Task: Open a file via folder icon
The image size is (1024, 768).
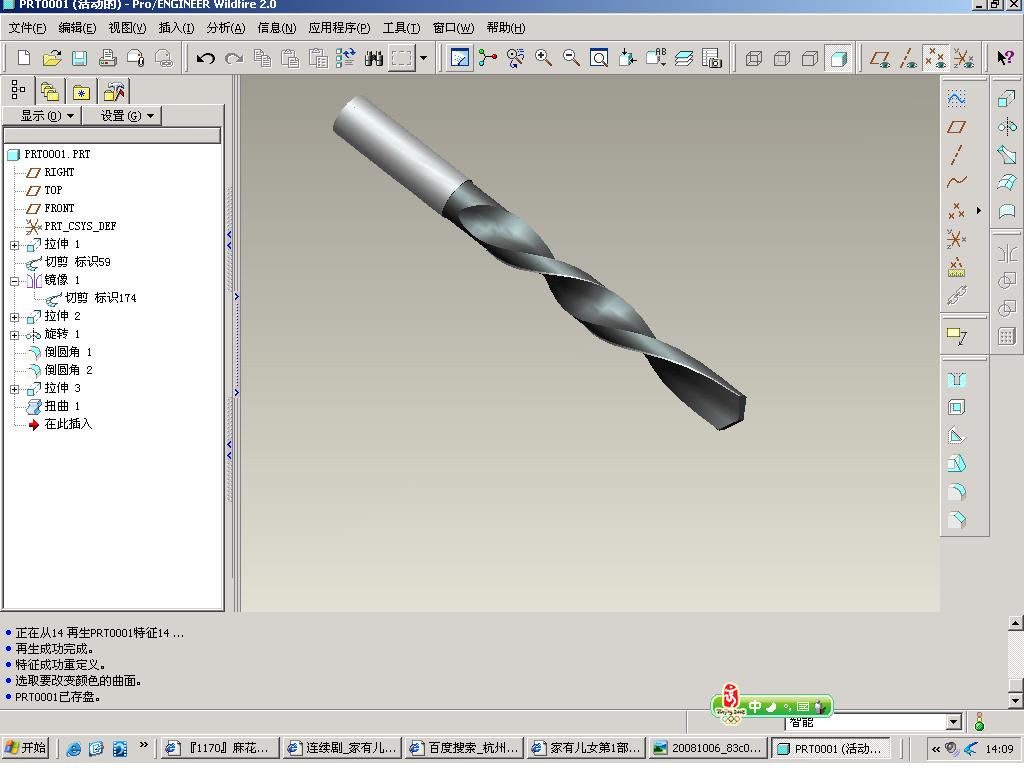Action: click(52, 58)
